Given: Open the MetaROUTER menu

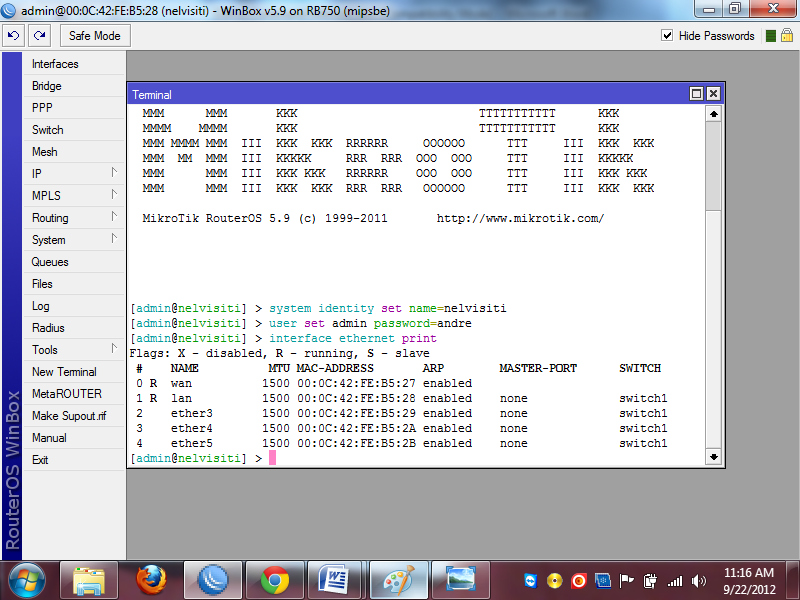Looking at the screenshot, I should pos(74,393).
